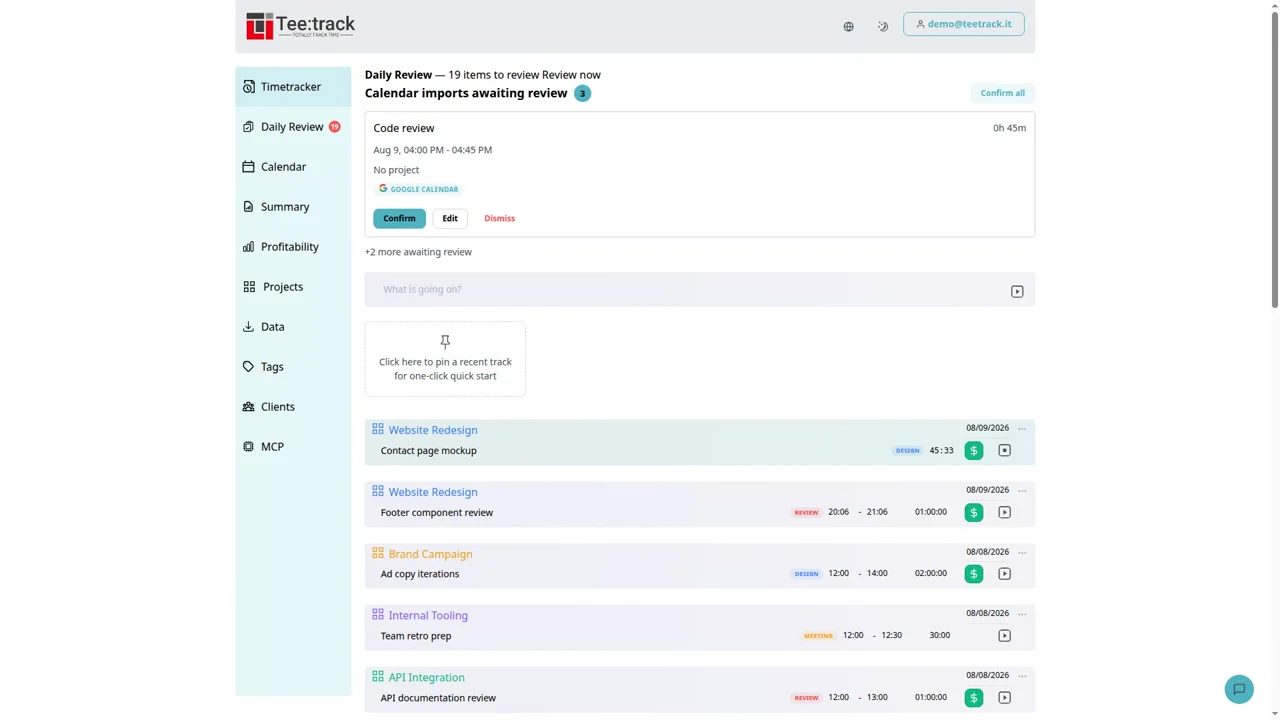This screenshot has width=1280, height=720.
Task: Click the globe language icon
Action: 848,27
